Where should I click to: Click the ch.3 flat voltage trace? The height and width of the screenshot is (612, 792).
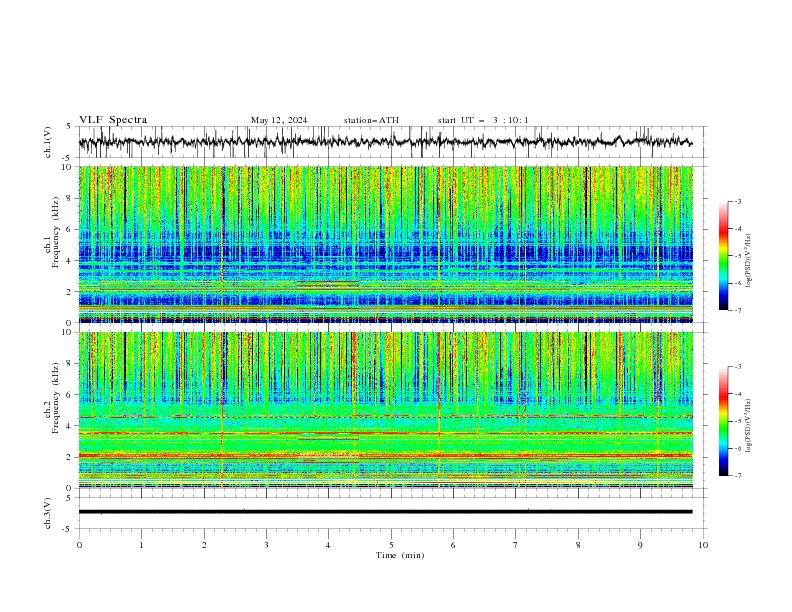(x=385, y=512)
